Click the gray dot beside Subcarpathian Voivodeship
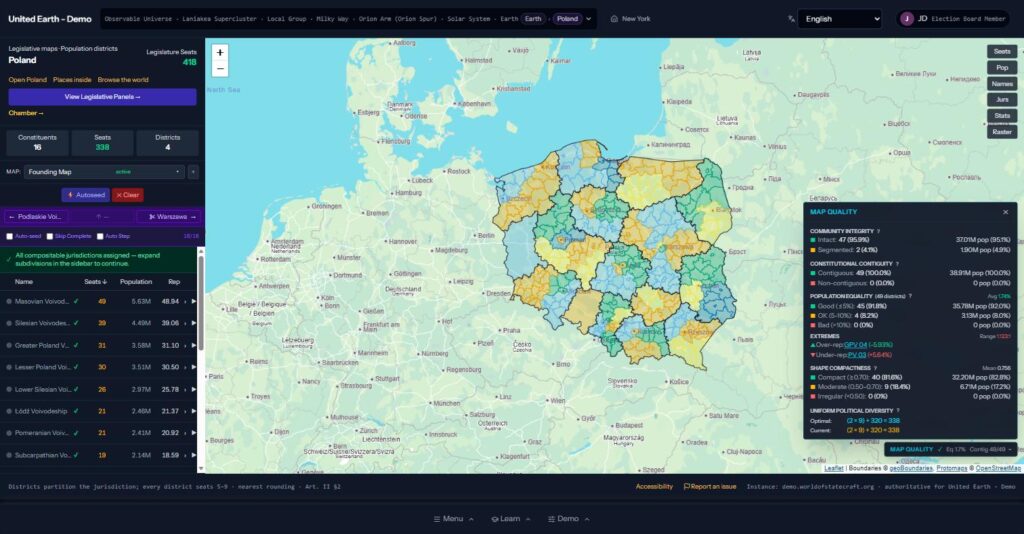The image size is (1024, 534). coord(9,455)
